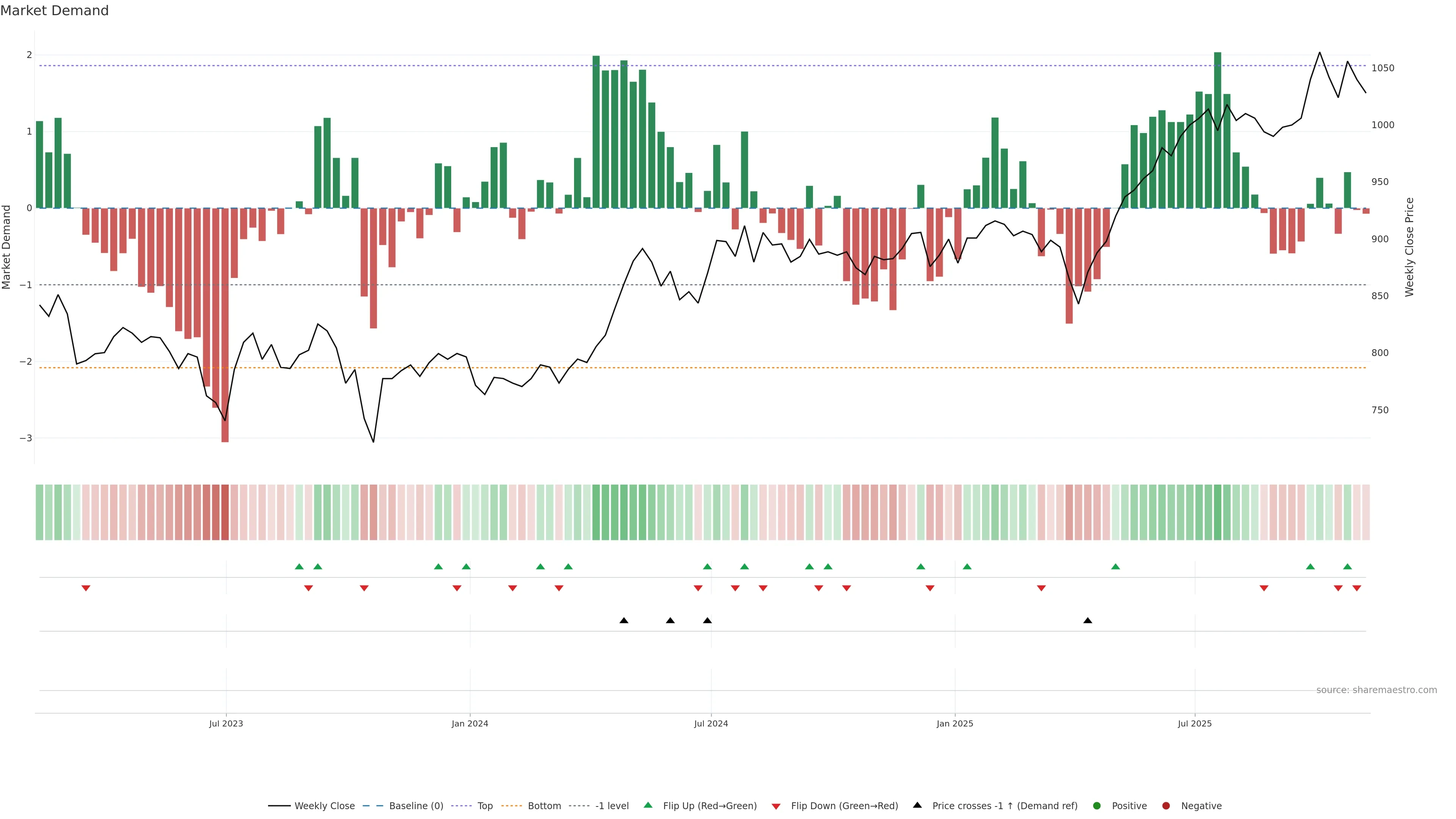The height and width of the screenshot is (819, 1456).
Task: Click the Bottom legend line marker
Action: coord(512,806)
